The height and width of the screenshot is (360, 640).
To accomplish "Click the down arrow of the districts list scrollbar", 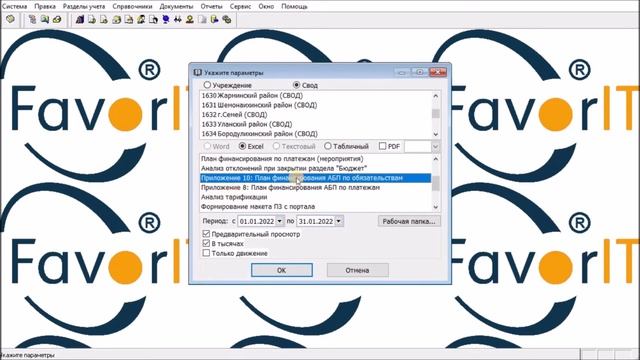I will [x=436, y=134].
